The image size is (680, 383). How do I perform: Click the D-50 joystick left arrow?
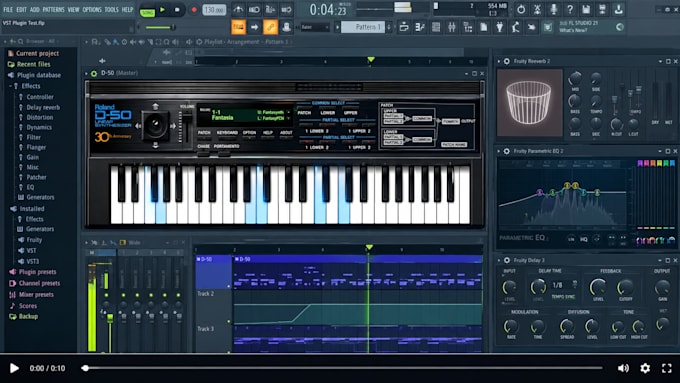pyautogui.click(x=138, y=126)
